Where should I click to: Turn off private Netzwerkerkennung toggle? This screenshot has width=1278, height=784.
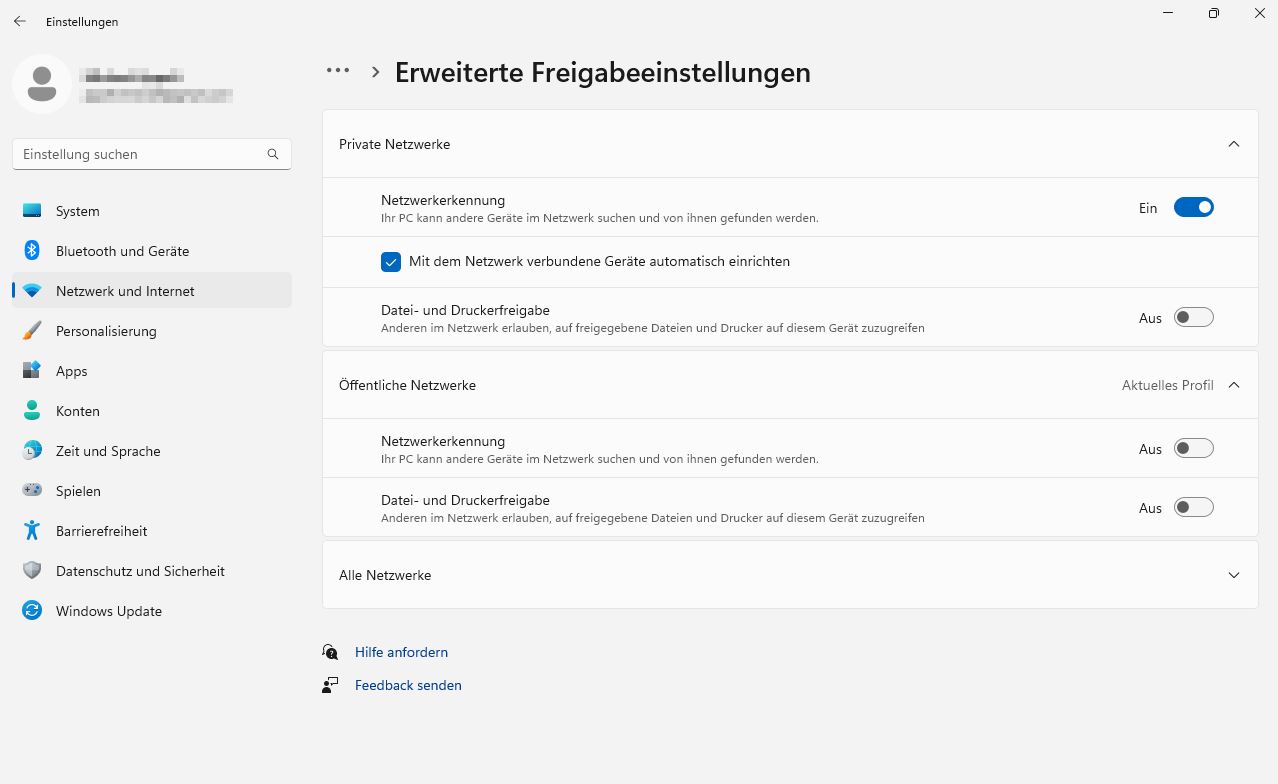[1193, 208]
